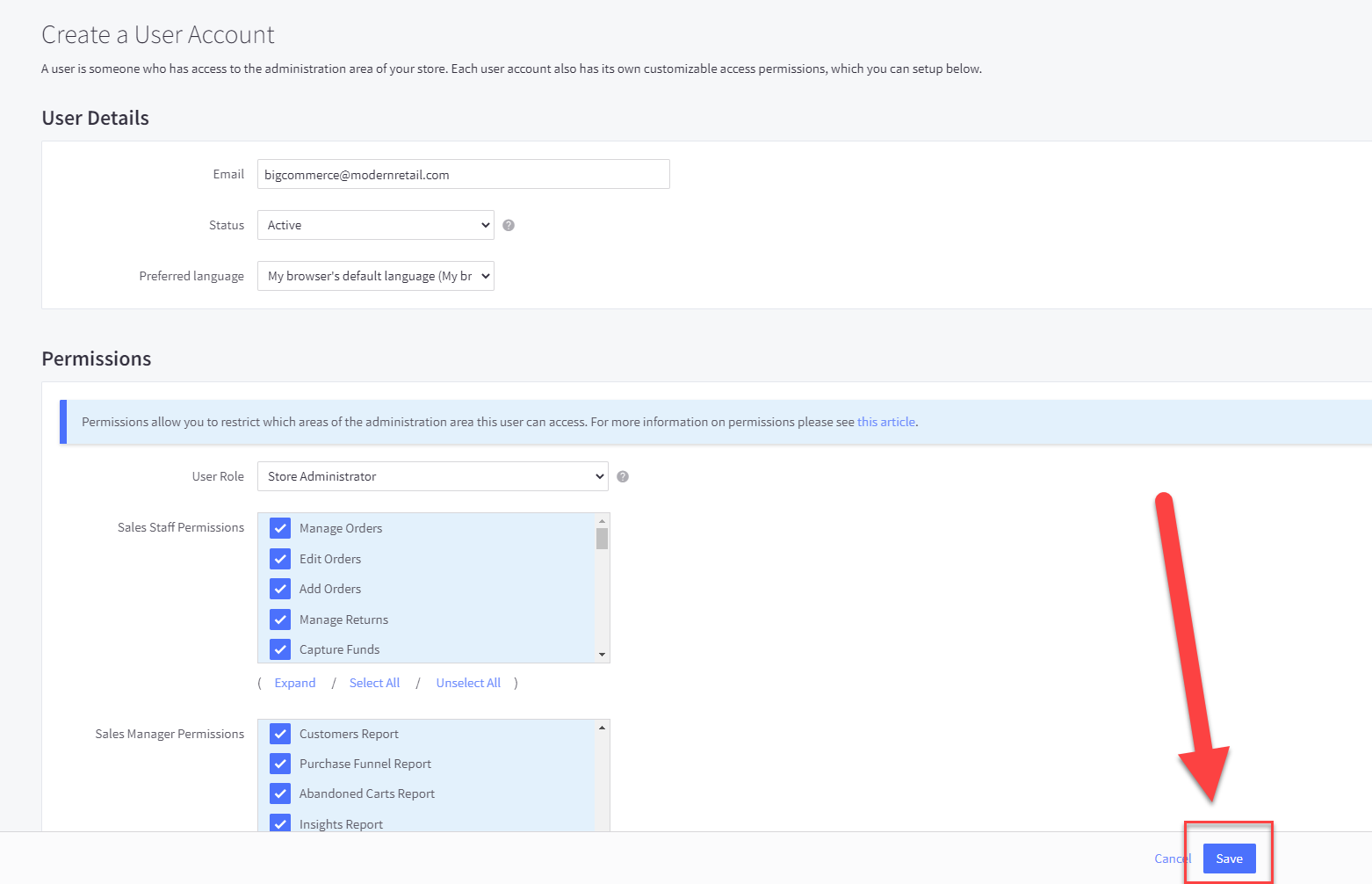Uncheck the Manage Returns permission

pyautogui.click(x=280, y=620)
